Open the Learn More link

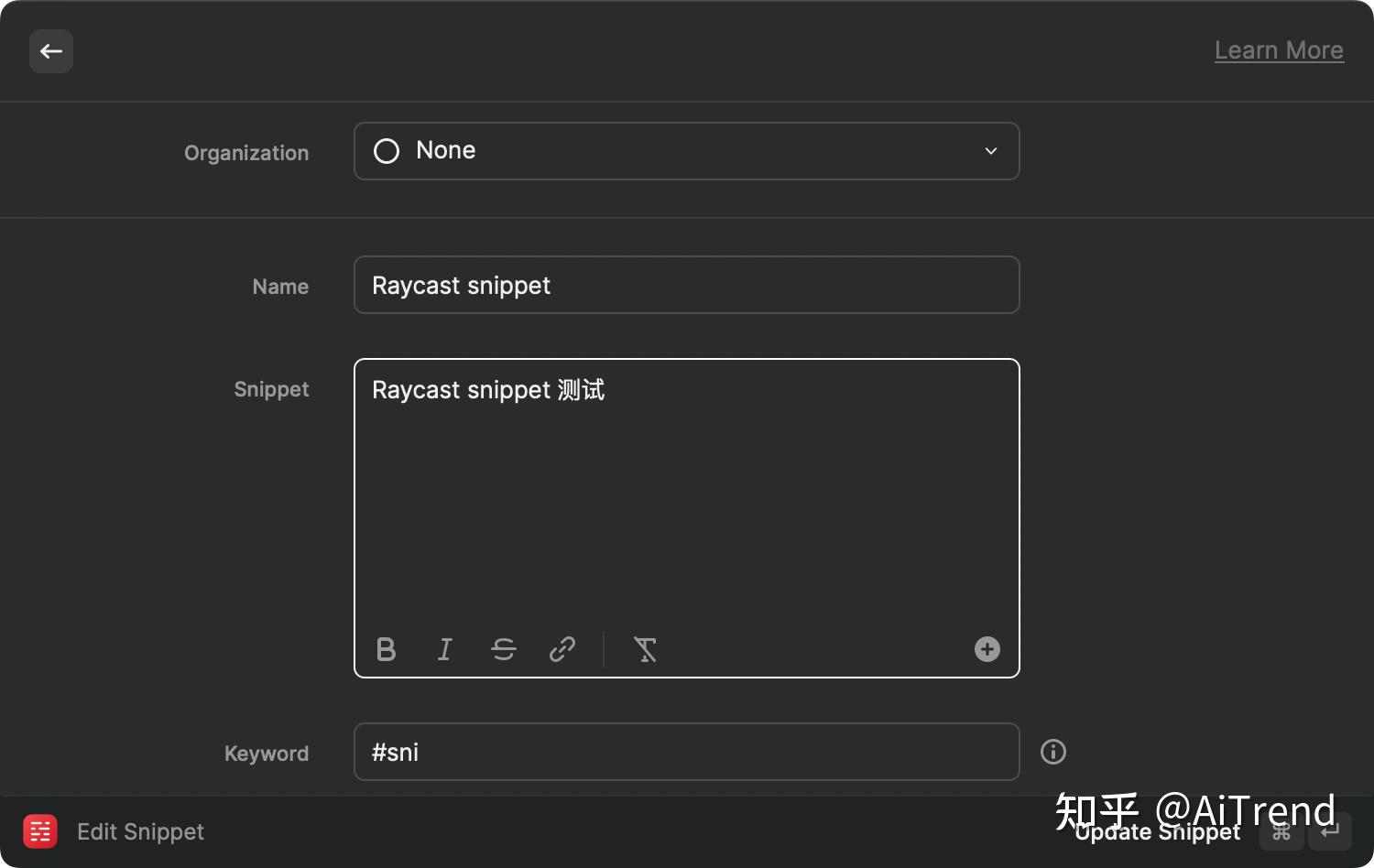[1279, 50]
